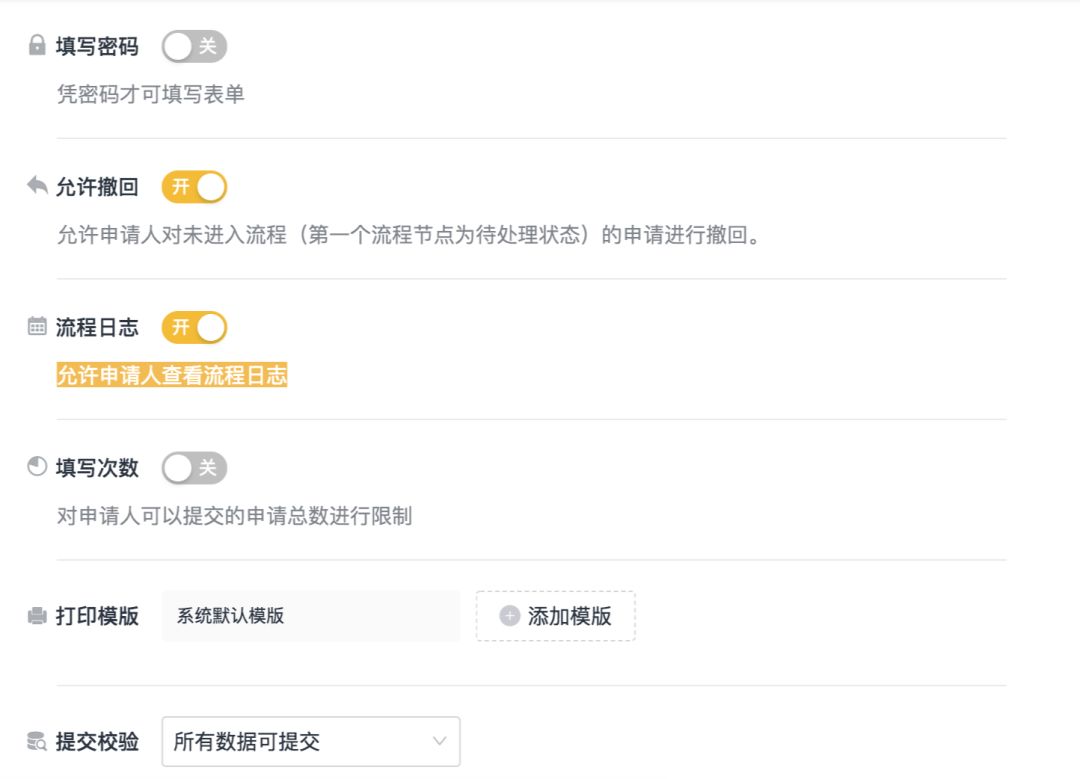
Task: Click the 允许撤回 description text
Action: (408, 236)
